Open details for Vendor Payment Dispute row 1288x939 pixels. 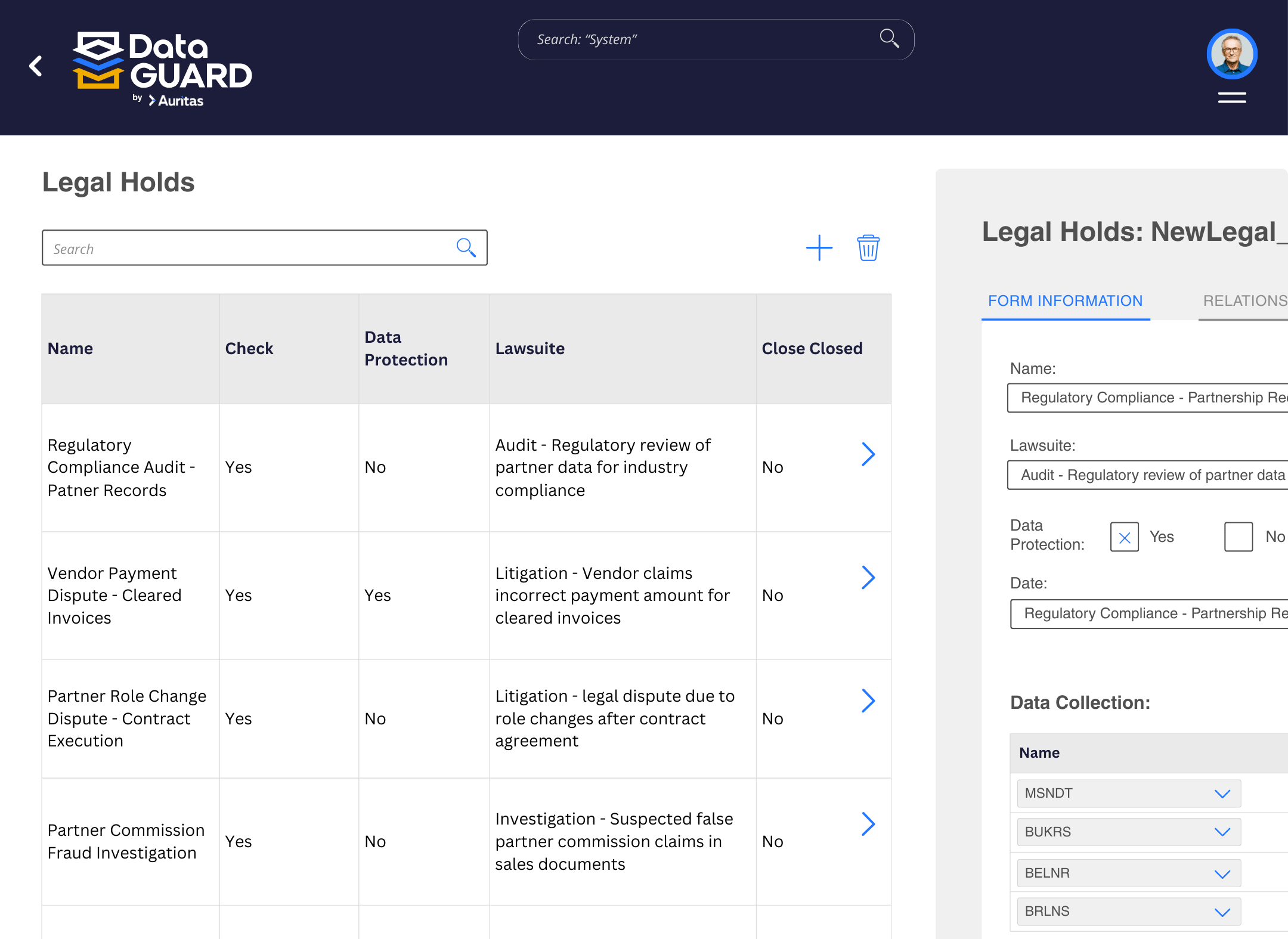pyautogui.click(x=868, y=577)
